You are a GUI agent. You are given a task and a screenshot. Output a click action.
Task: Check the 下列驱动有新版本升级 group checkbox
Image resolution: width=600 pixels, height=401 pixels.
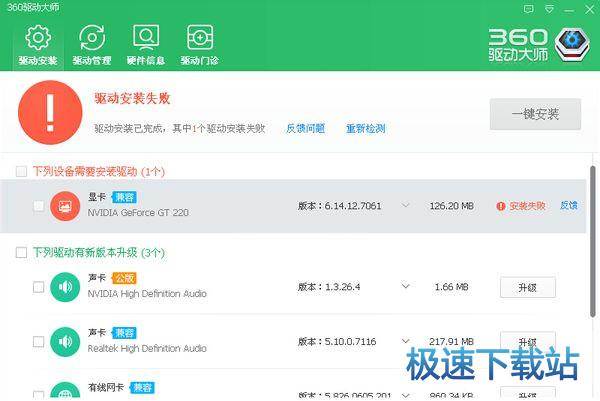(21, 253)
